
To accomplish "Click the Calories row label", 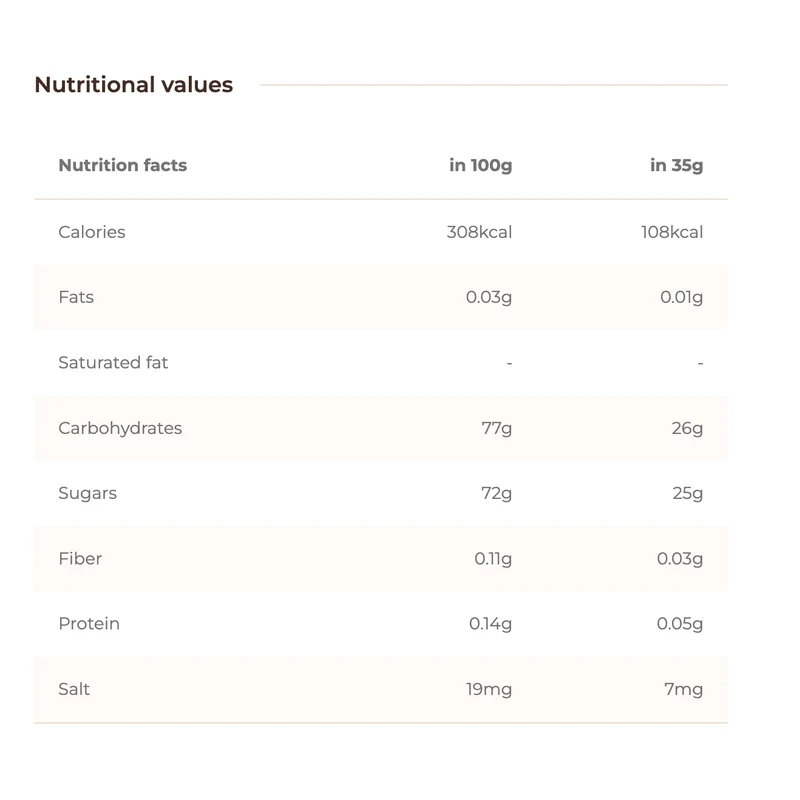I will 92,232.
